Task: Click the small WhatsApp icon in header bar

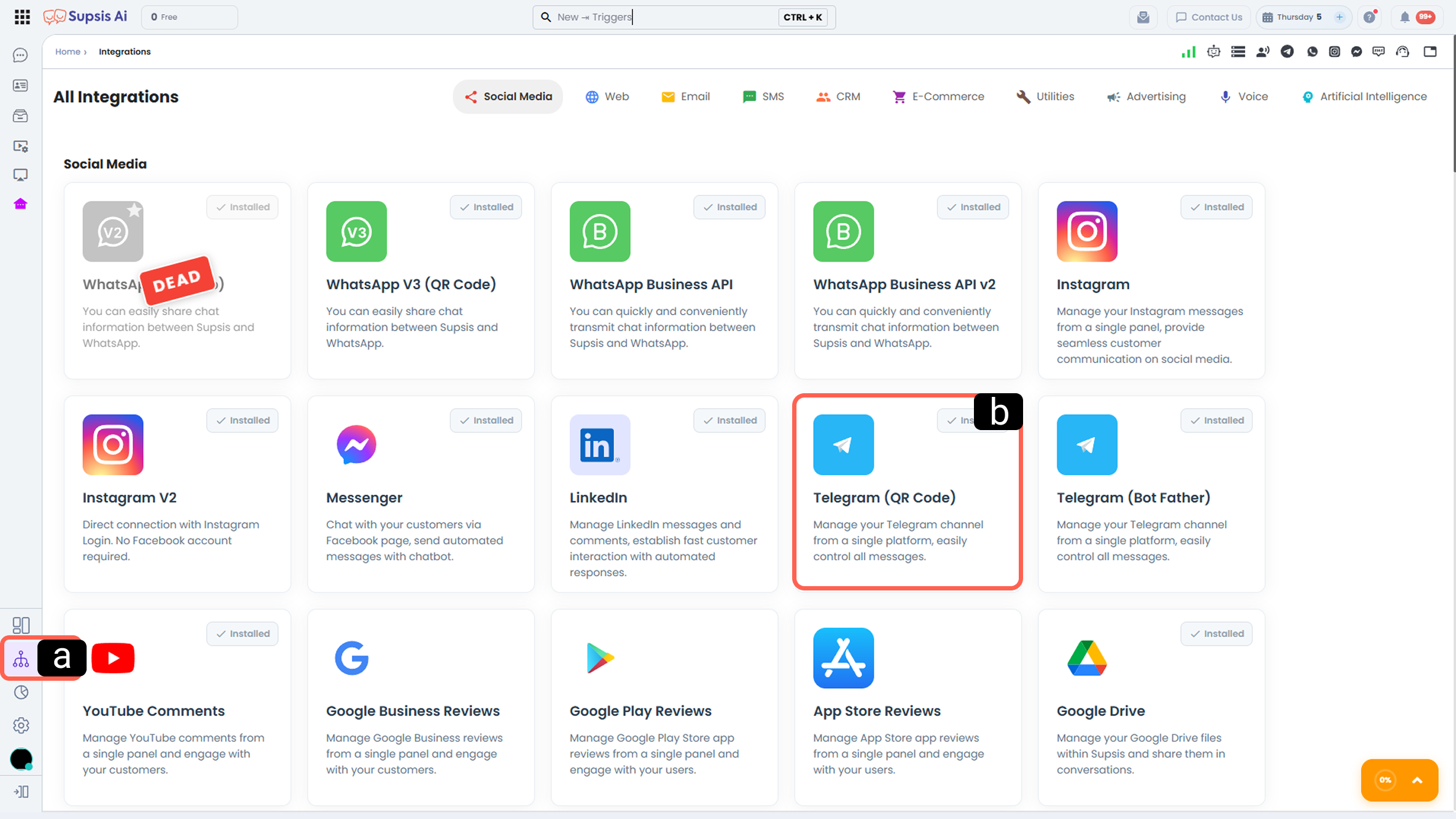Action: (x=1312, y=52)
